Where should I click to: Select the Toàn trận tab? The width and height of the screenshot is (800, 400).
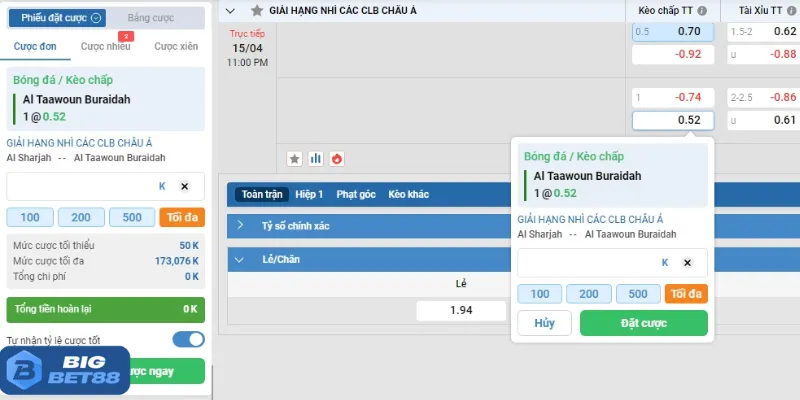262,194
